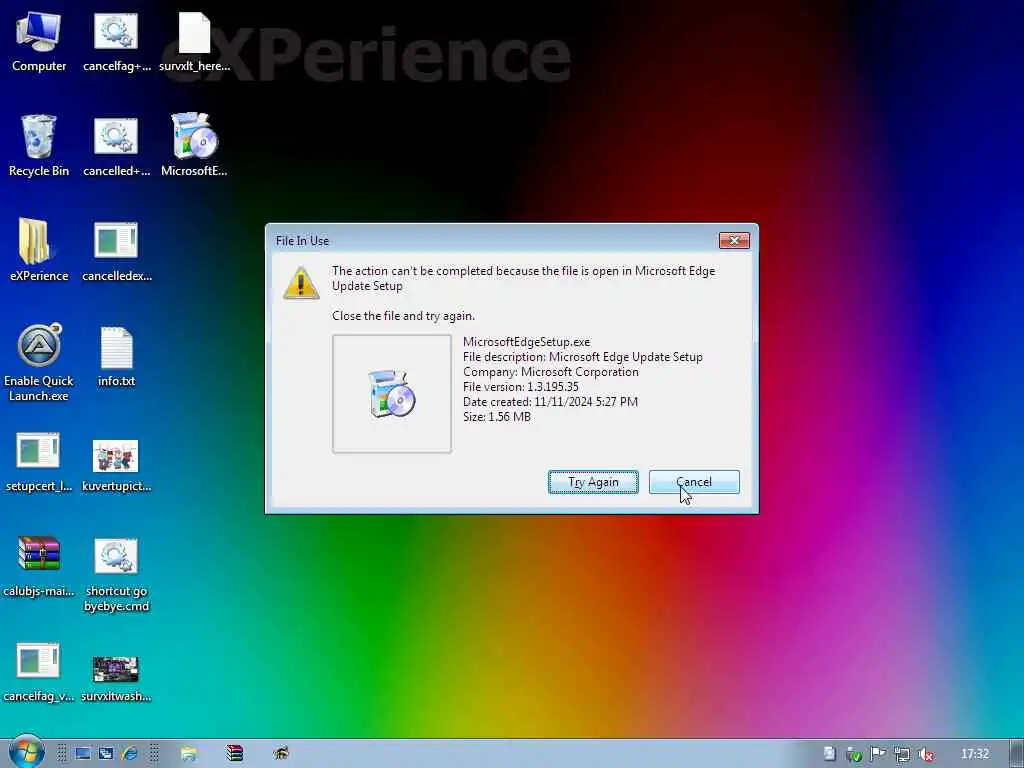Click the document tray icon
Screen dimensions: 1024x768
click(829, 754)
